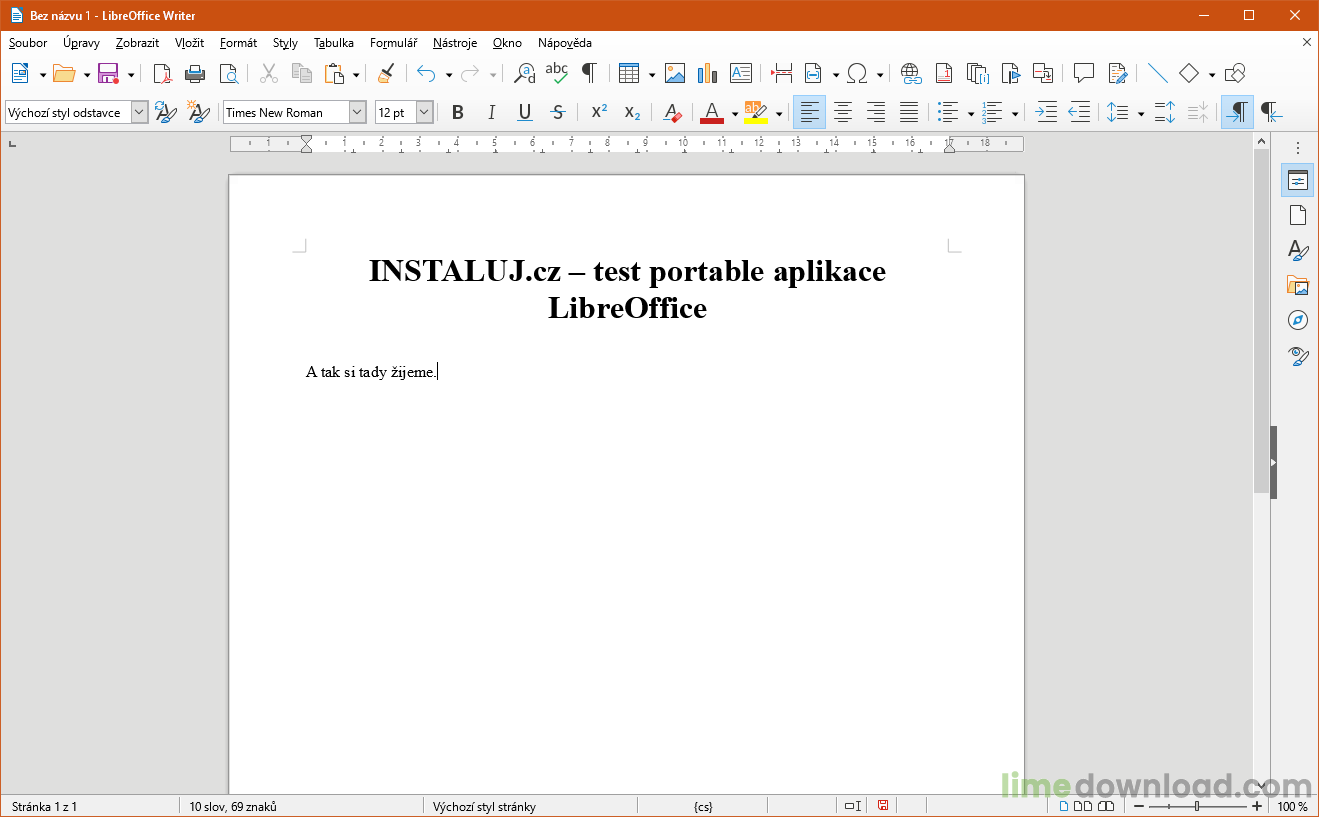Click the Clone Formatting paintbrush icon
This screenshot has height=817, width=1319.
385,73
